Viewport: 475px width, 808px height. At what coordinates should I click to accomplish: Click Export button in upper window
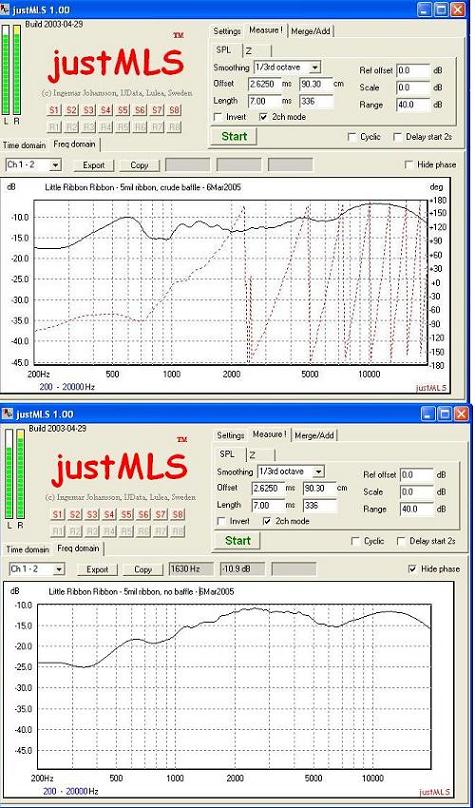94,165
